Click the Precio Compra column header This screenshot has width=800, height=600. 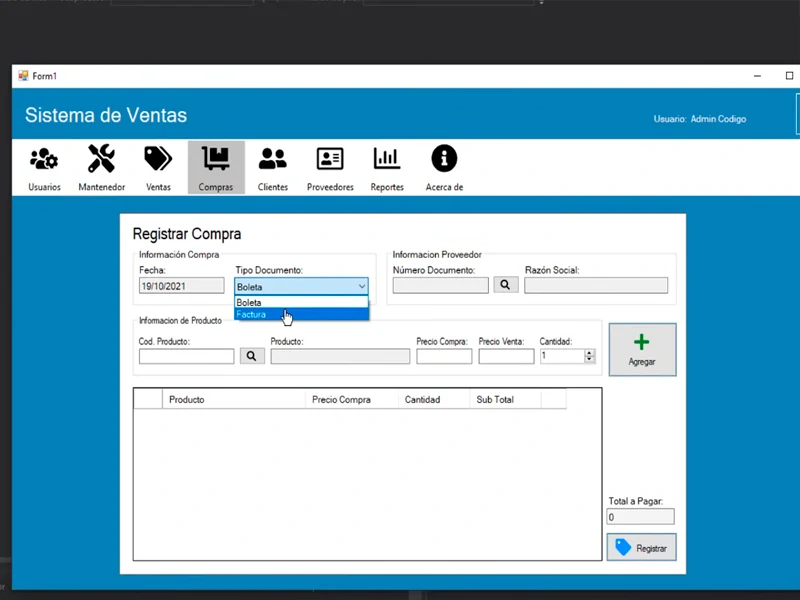(341, 400)
